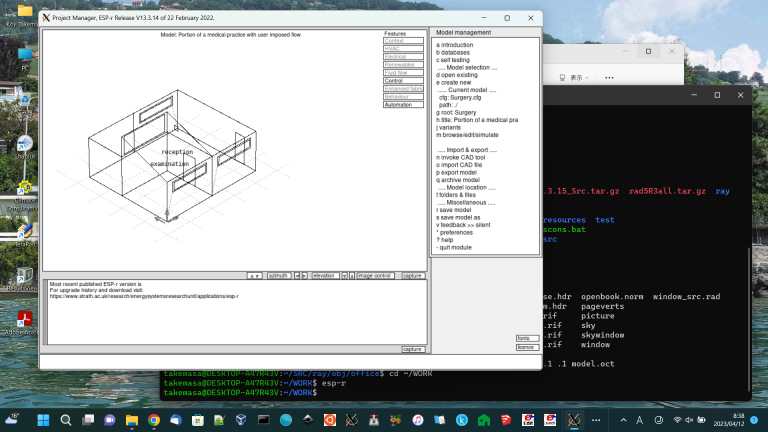Choose 'browse/edit/simulate' menu entry
768x432 pixels.
pyautogui.click(x=466, y=135)
